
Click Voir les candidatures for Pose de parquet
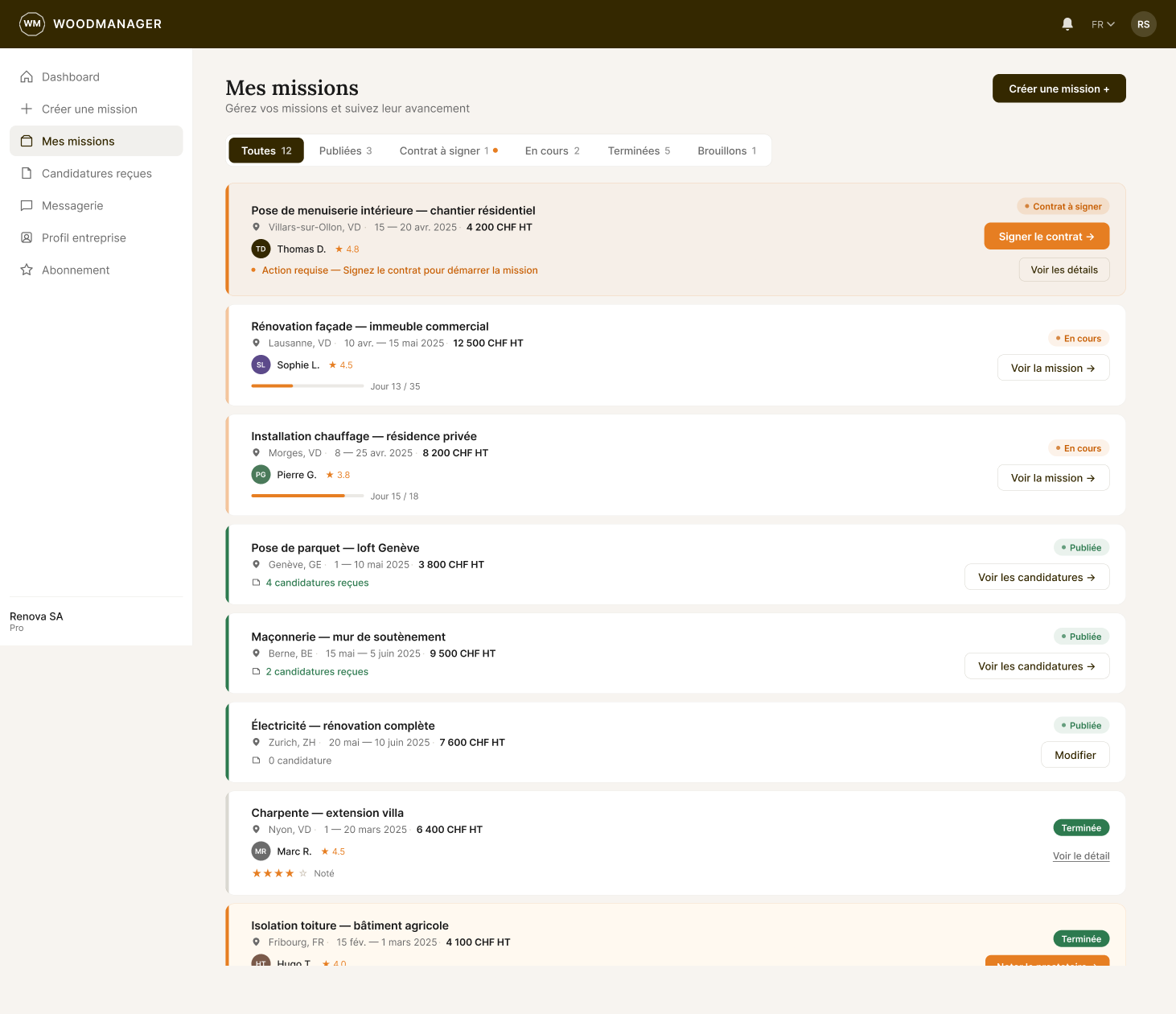[x=1037, y=577]
